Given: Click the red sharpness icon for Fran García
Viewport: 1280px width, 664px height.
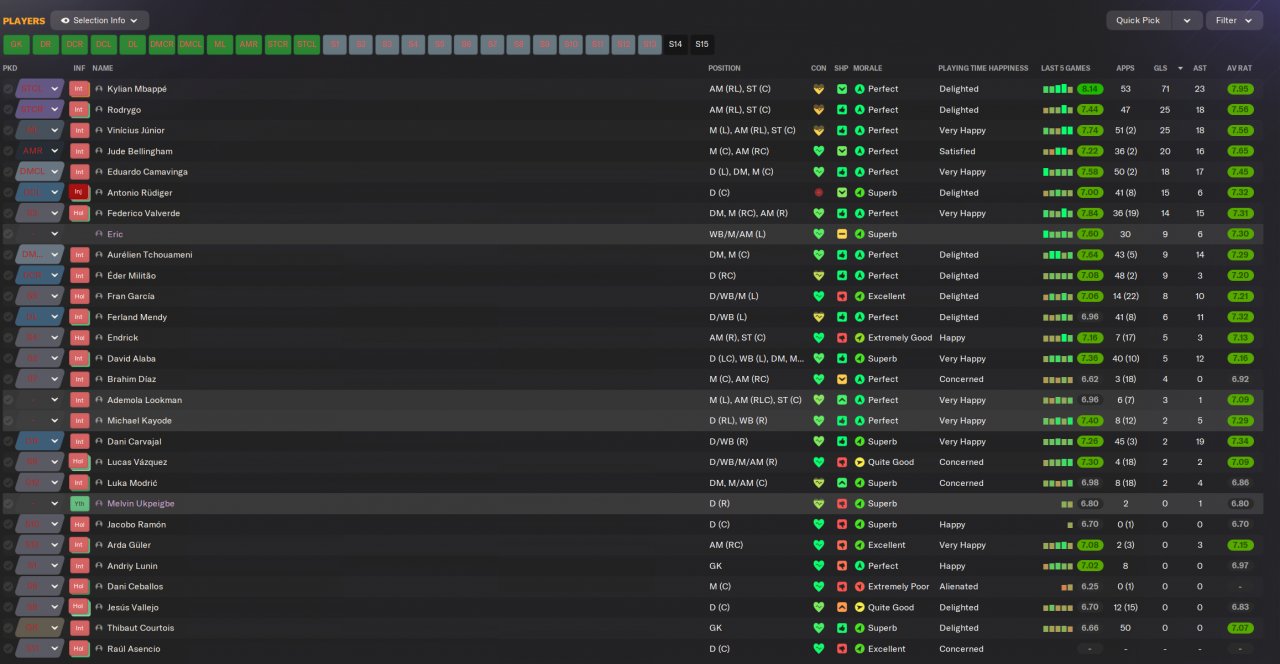Looking at the screenshot, I should coord(842,296).
